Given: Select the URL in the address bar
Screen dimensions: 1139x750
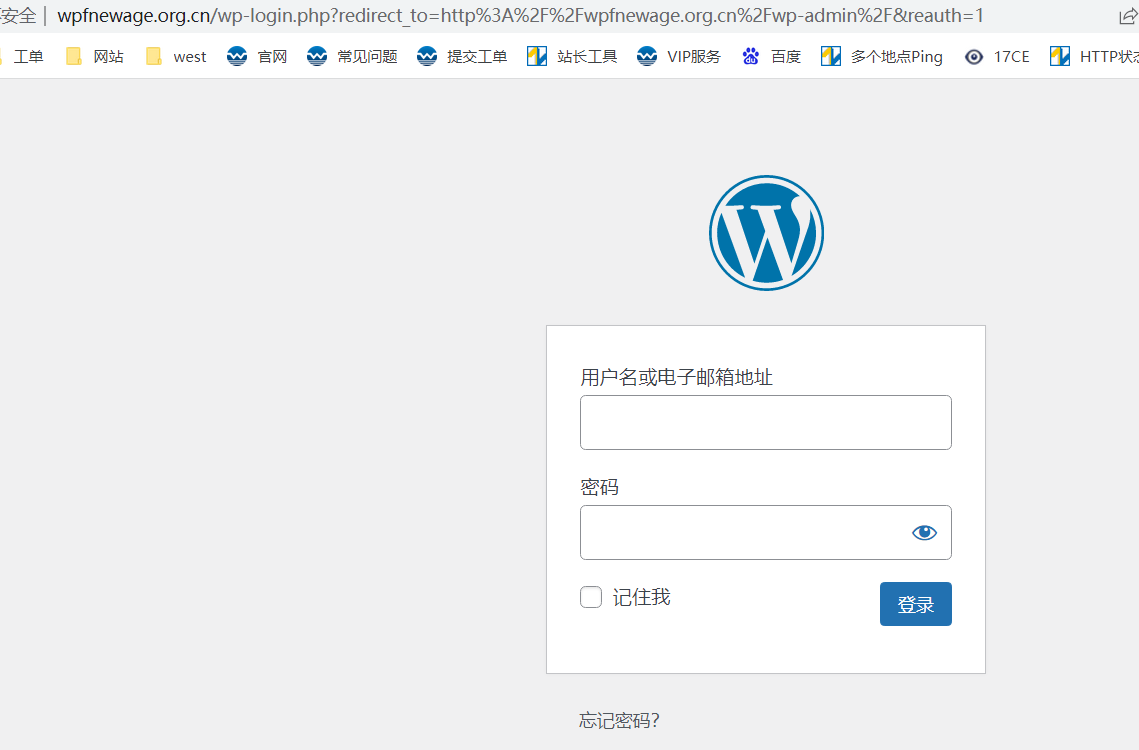Looking at the screenshot, I should coord(520,16).
